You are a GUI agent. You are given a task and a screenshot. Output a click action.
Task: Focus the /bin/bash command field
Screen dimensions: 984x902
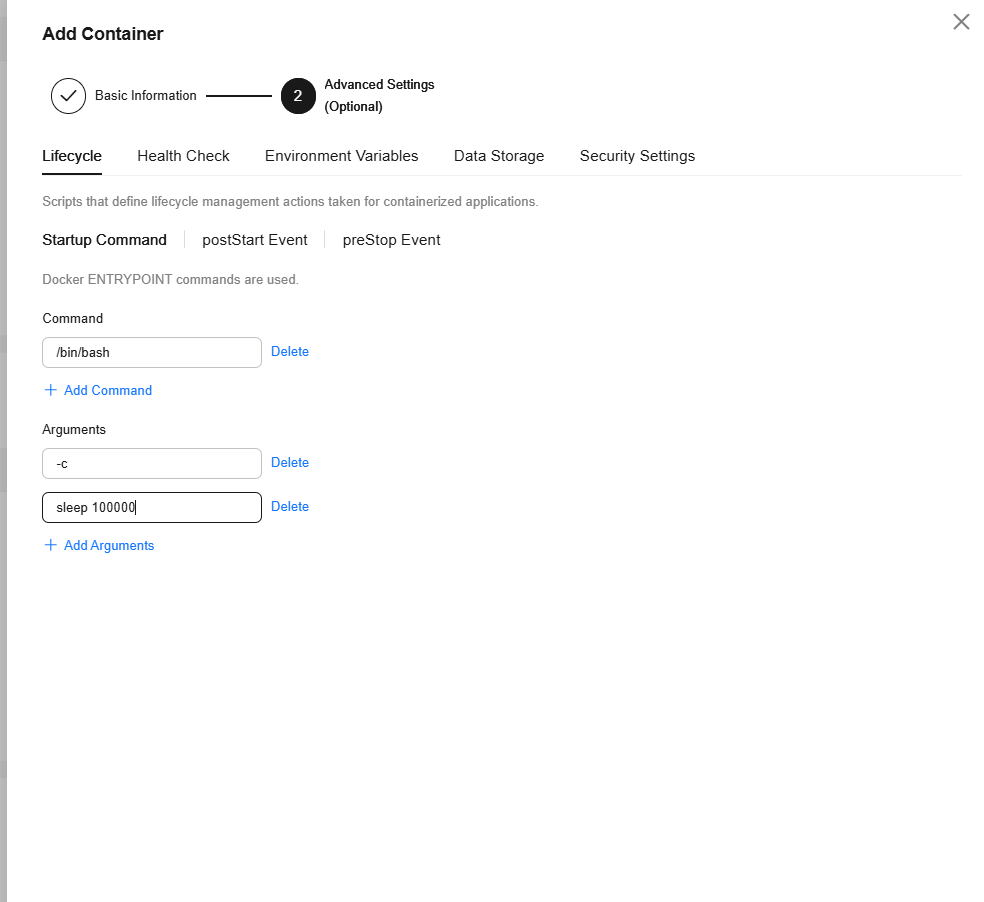[152, 352]
